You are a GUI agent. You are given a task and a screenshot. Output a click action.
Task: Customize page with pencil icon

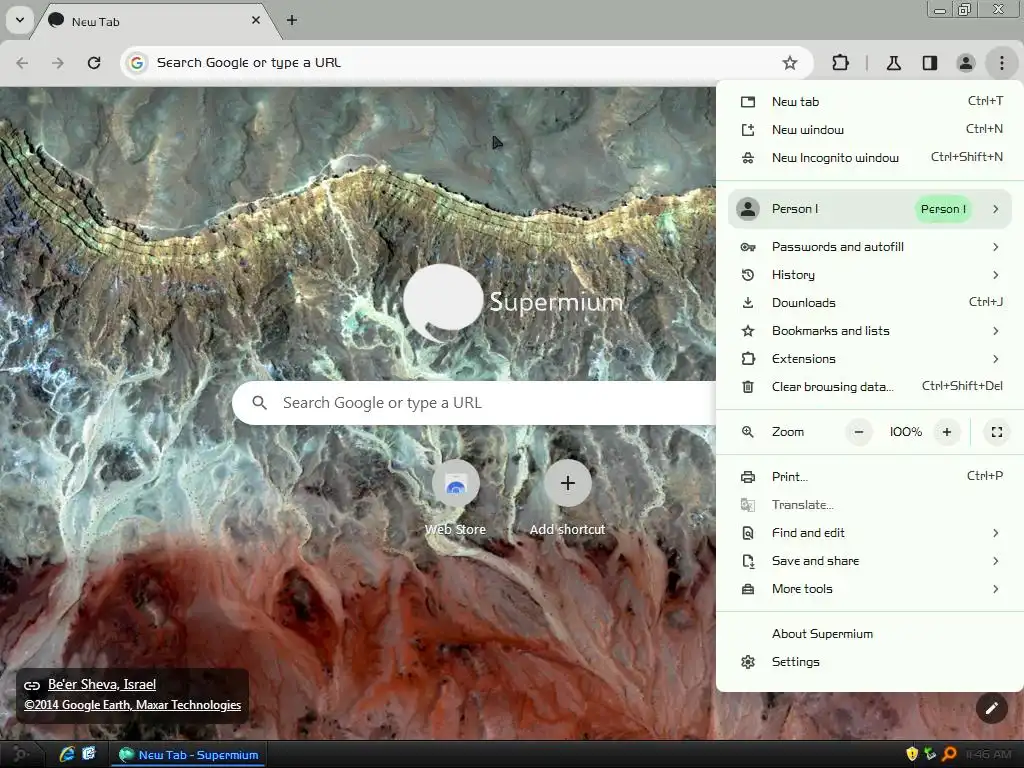[991, 708]
